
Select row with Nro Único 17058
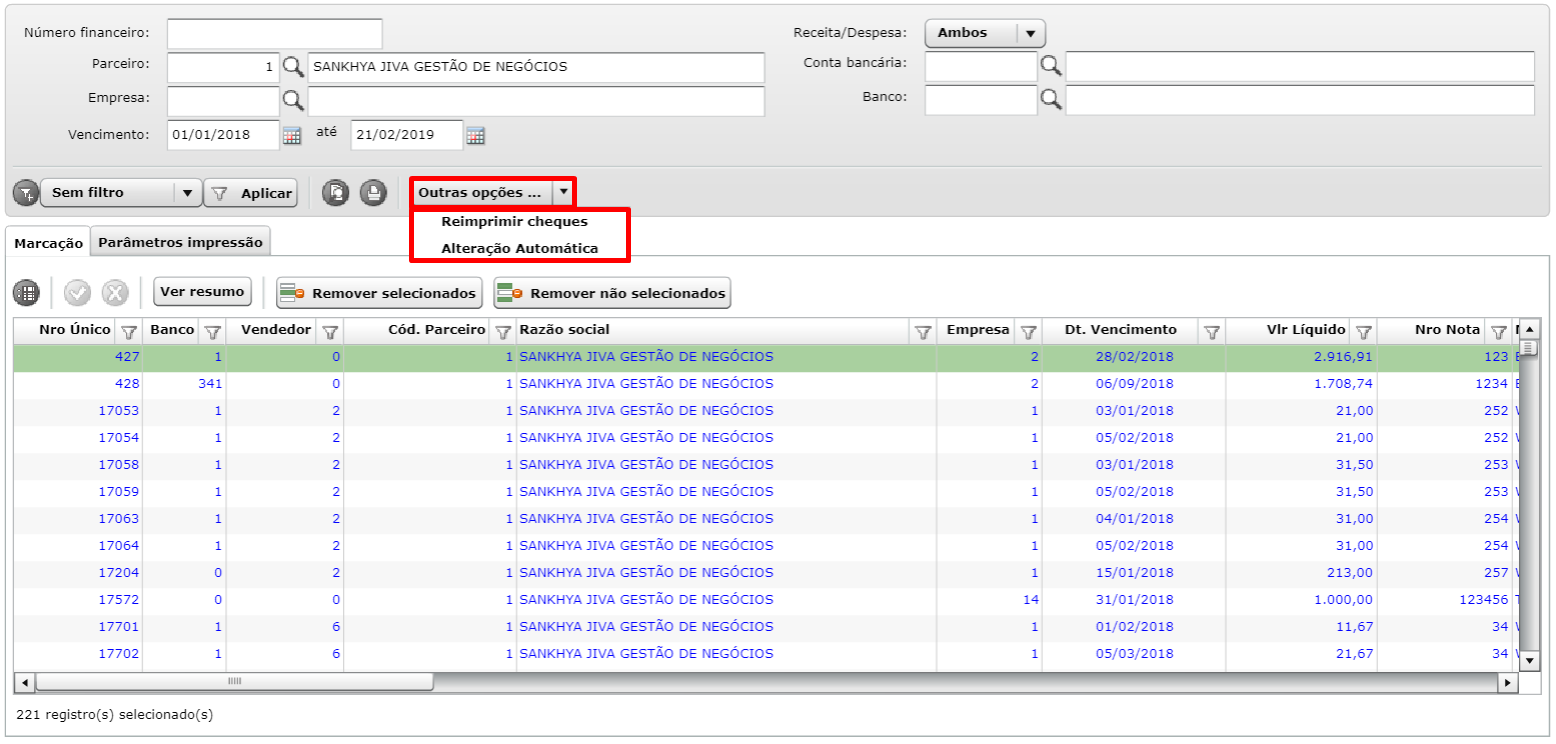pos(766,465)
